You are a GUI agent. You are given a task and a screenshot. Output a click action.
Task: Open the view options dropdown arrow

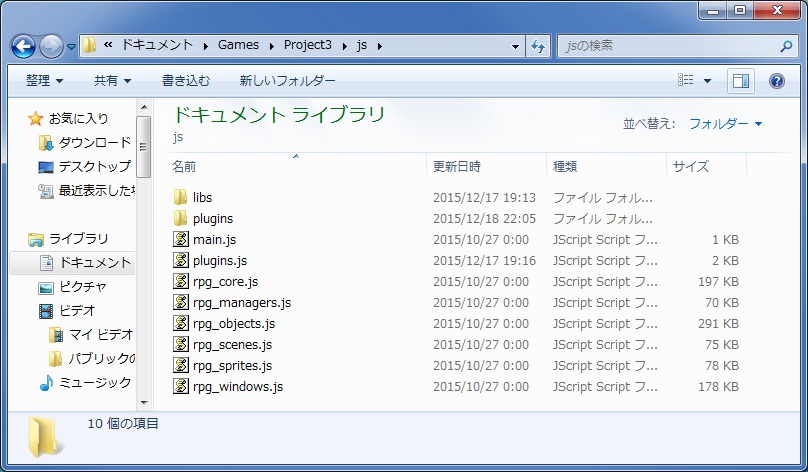[708, 81]
